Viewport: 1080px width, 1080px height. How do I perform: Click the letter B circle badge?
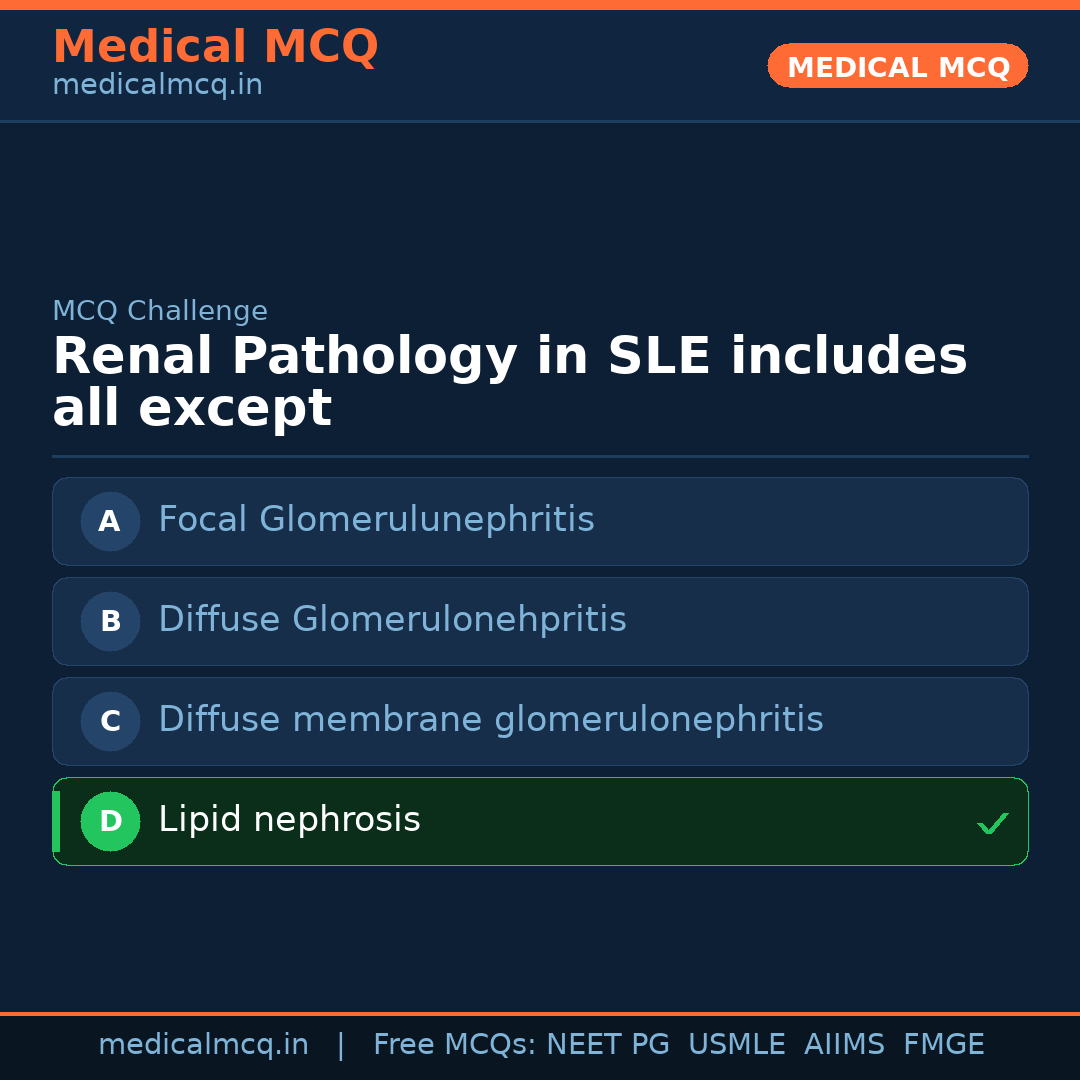110,621
